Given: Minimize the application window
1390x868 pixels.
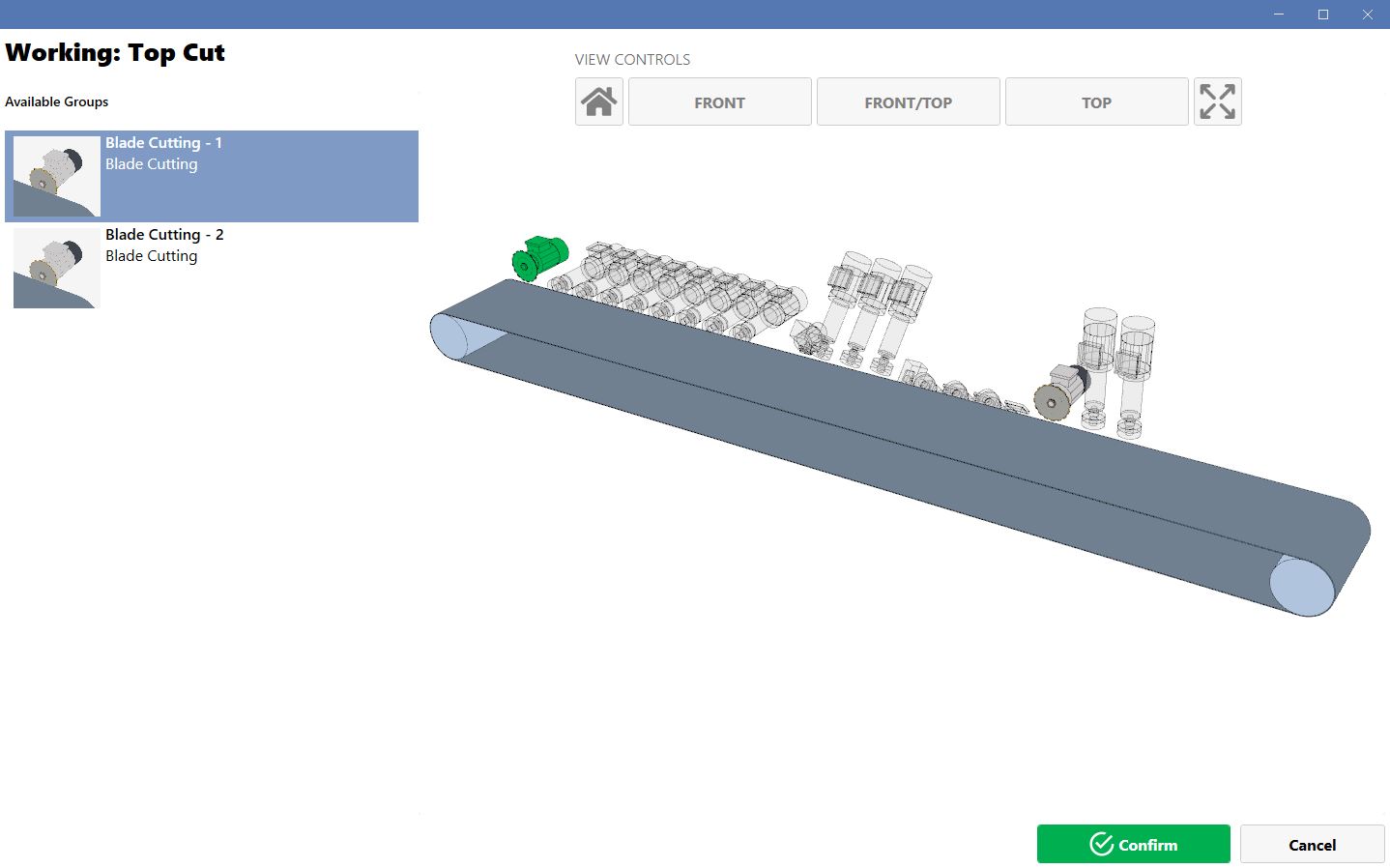Looking at the screenshot, I should pos(1279,14).
